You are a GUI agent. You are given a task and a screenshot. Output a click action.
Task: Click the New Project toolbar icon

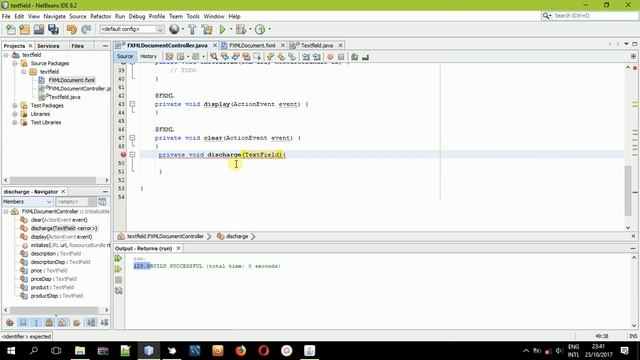pos(24,29)
